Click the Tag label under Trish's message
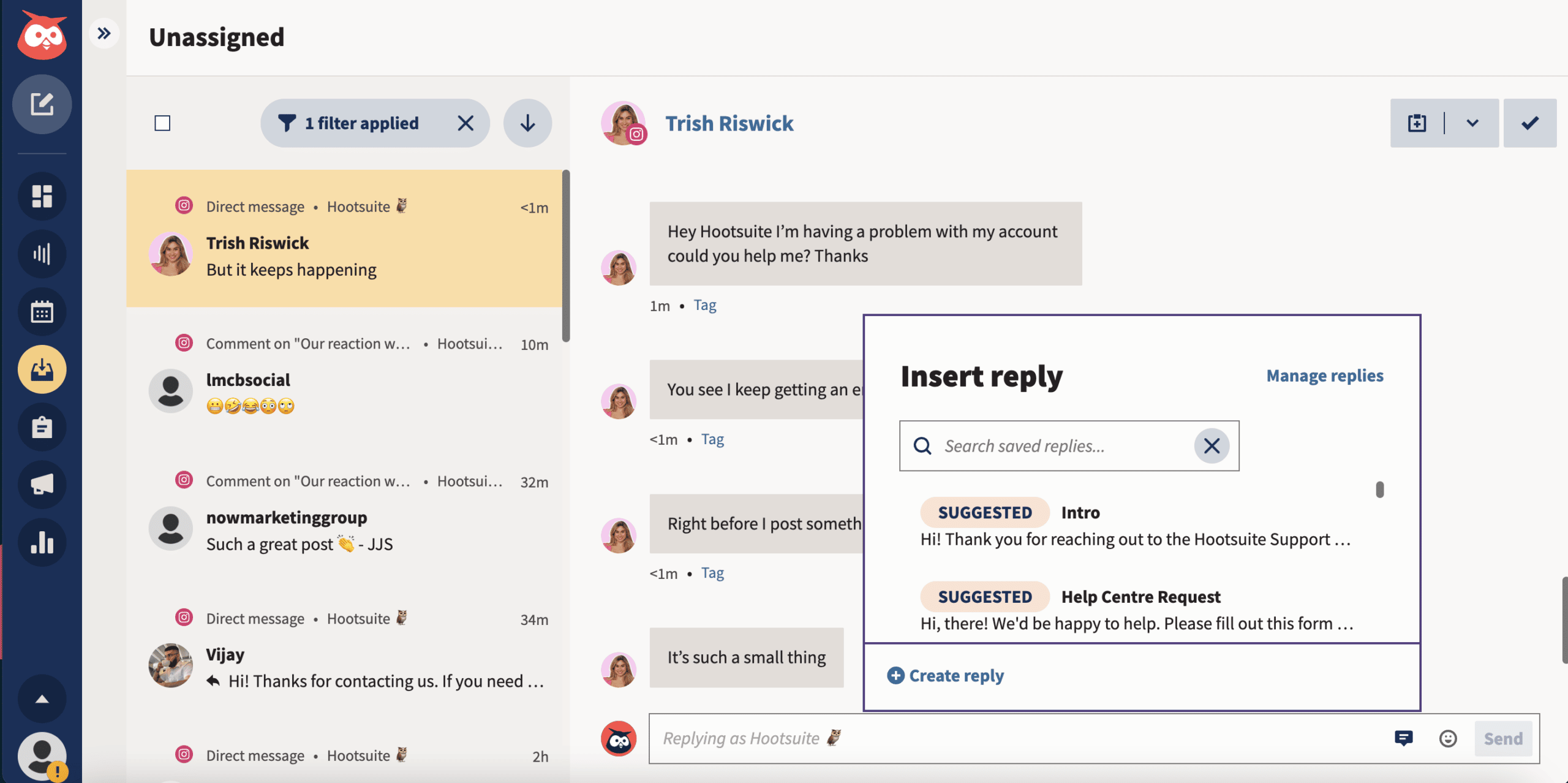The width and height of the screenshot is (1568, 783). click(x=705, y=304)
